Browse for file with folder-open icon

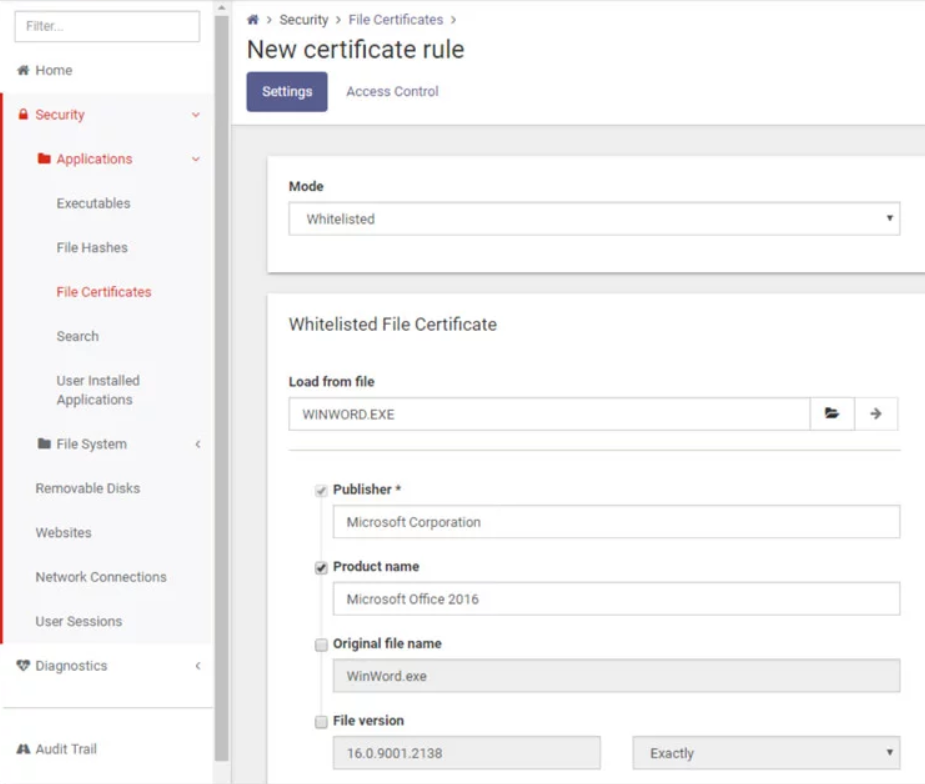(832, 414)
